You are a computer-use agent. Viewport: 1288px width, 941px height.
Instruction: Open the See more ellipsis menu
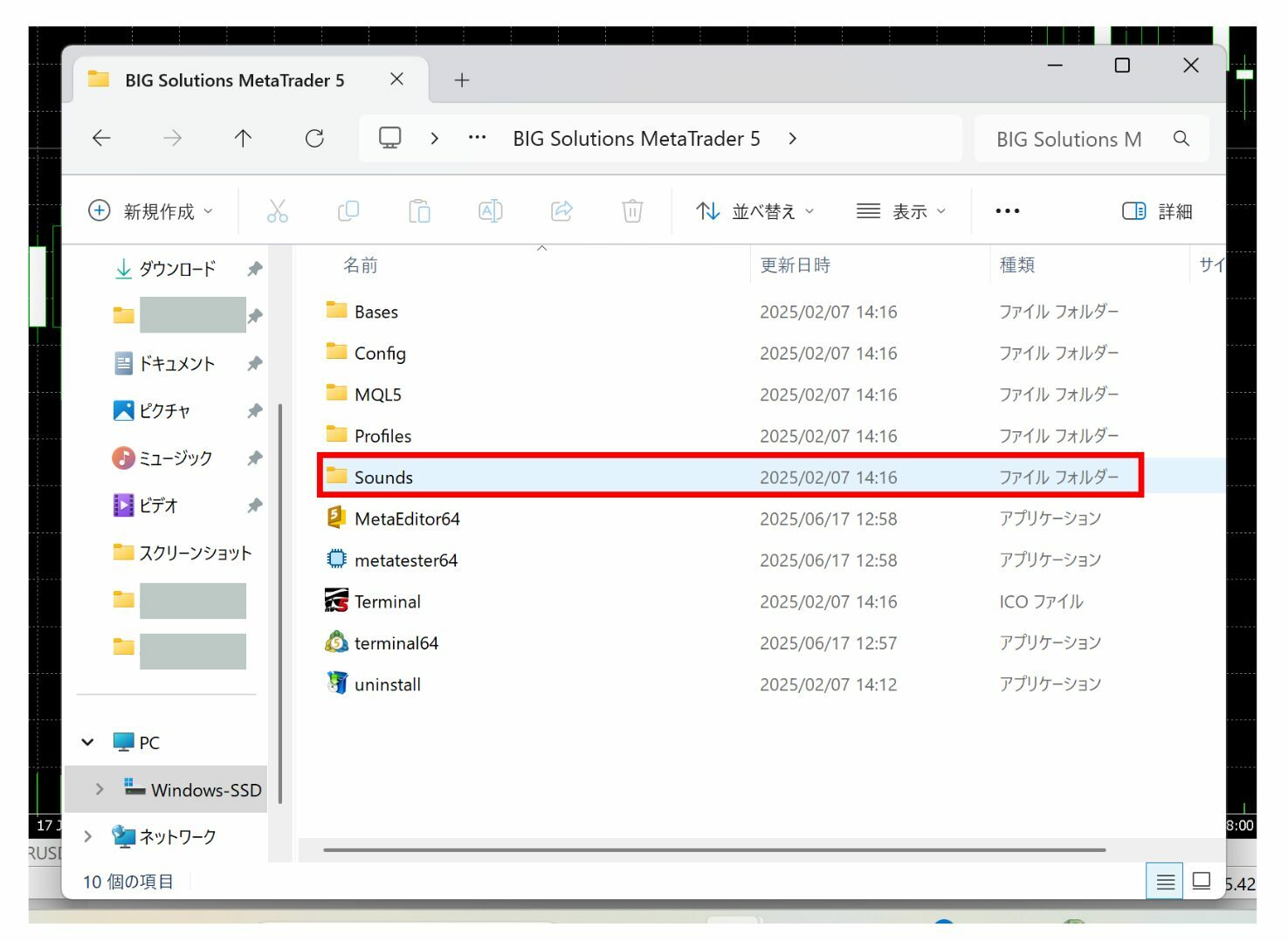pos(1007,211)
